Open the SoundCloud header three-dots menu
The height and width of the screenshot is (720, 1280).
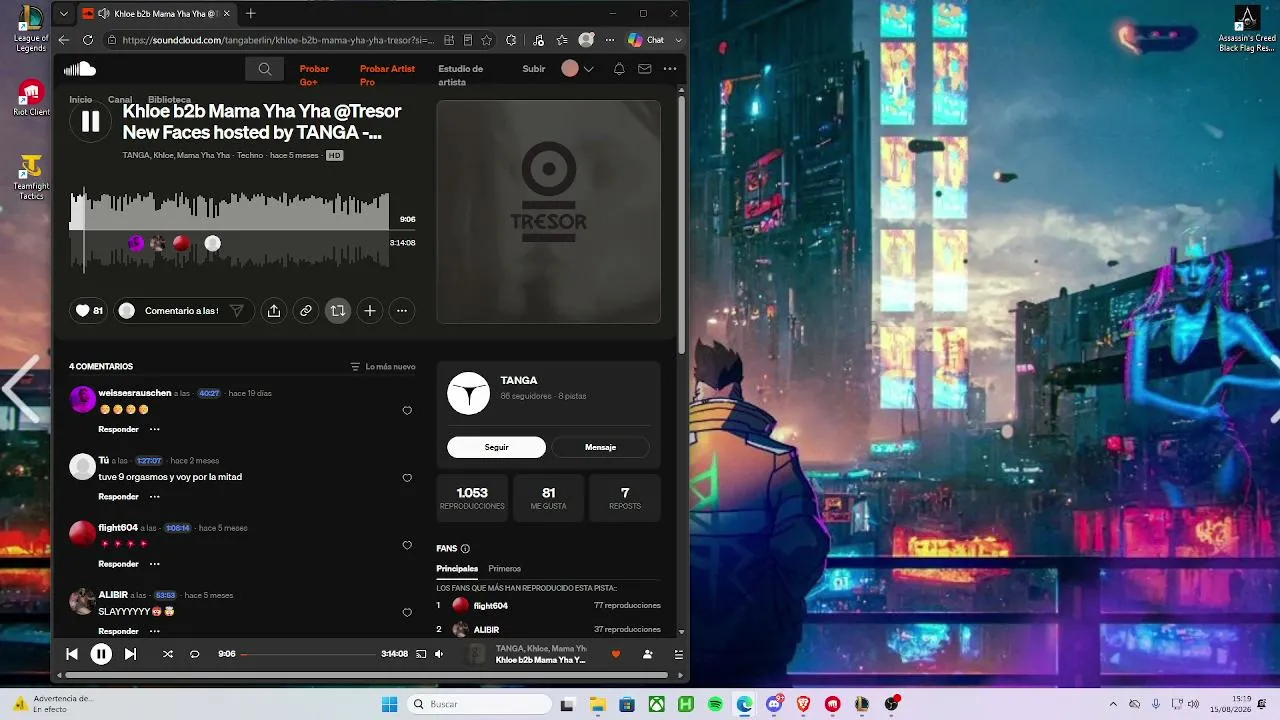click(670, 69)
